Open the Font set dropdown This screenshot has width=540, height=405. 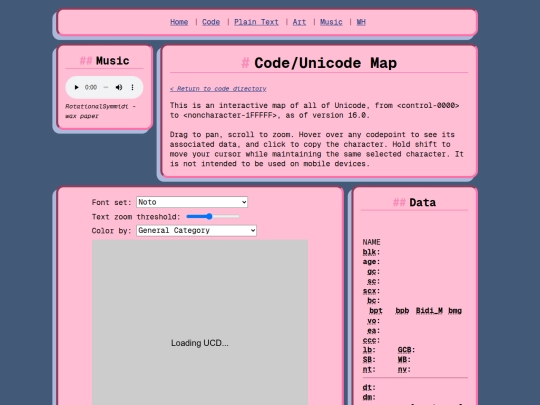tap(192, 202)
